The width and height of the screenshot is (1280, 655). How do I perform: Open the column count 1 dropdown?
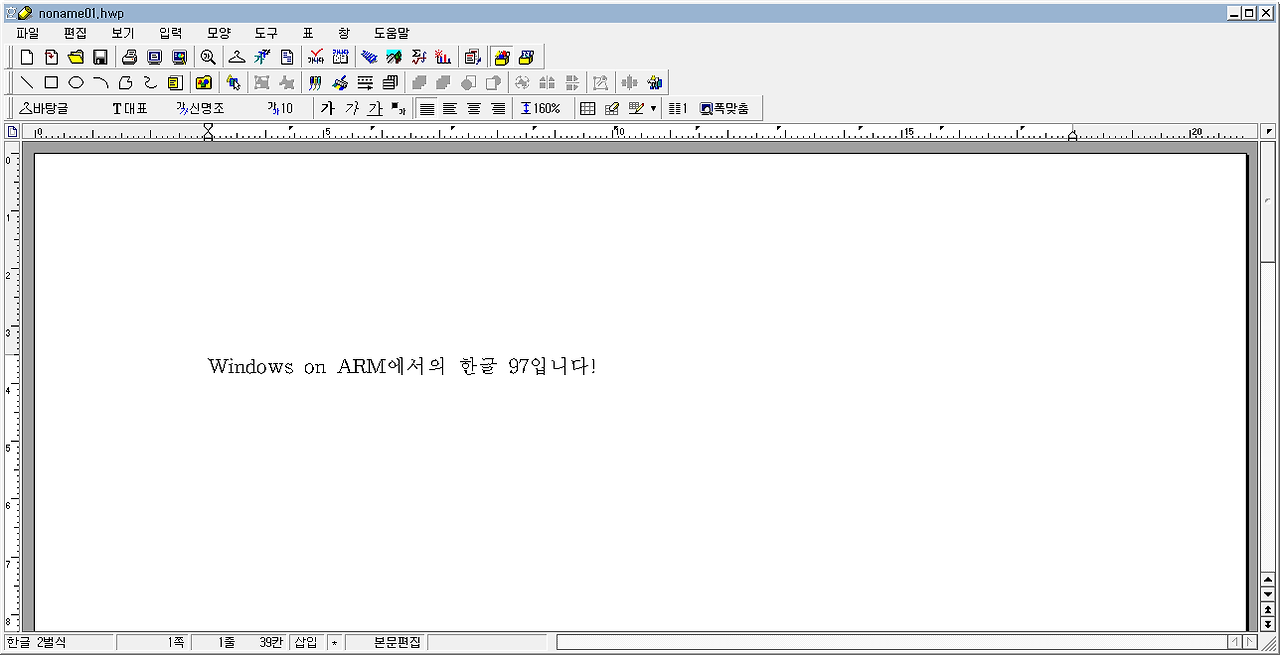pos(678,108)
